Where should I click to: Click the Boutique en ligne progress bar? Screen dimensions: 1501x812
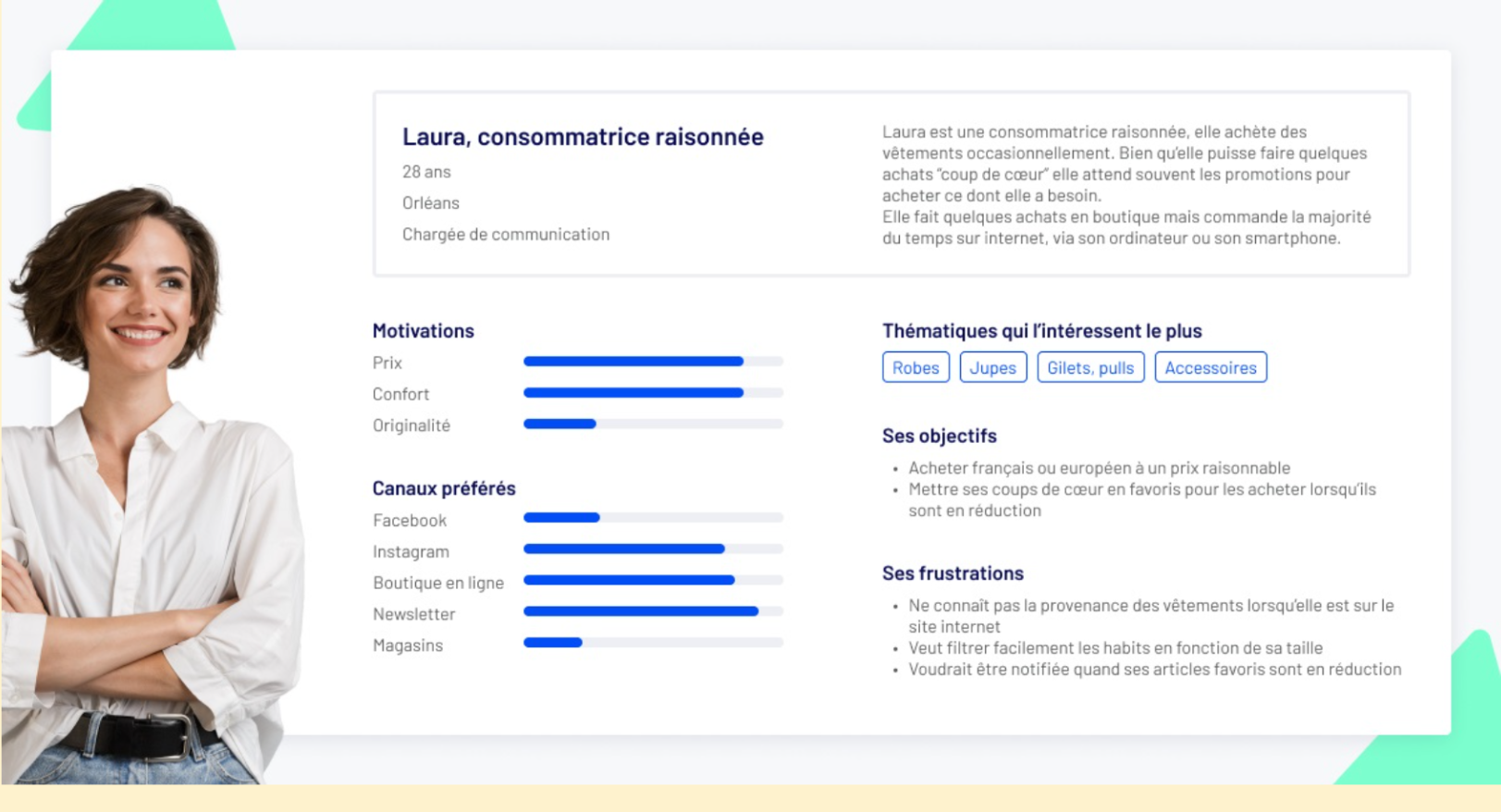pyautogui.click(x=653, y=581)
